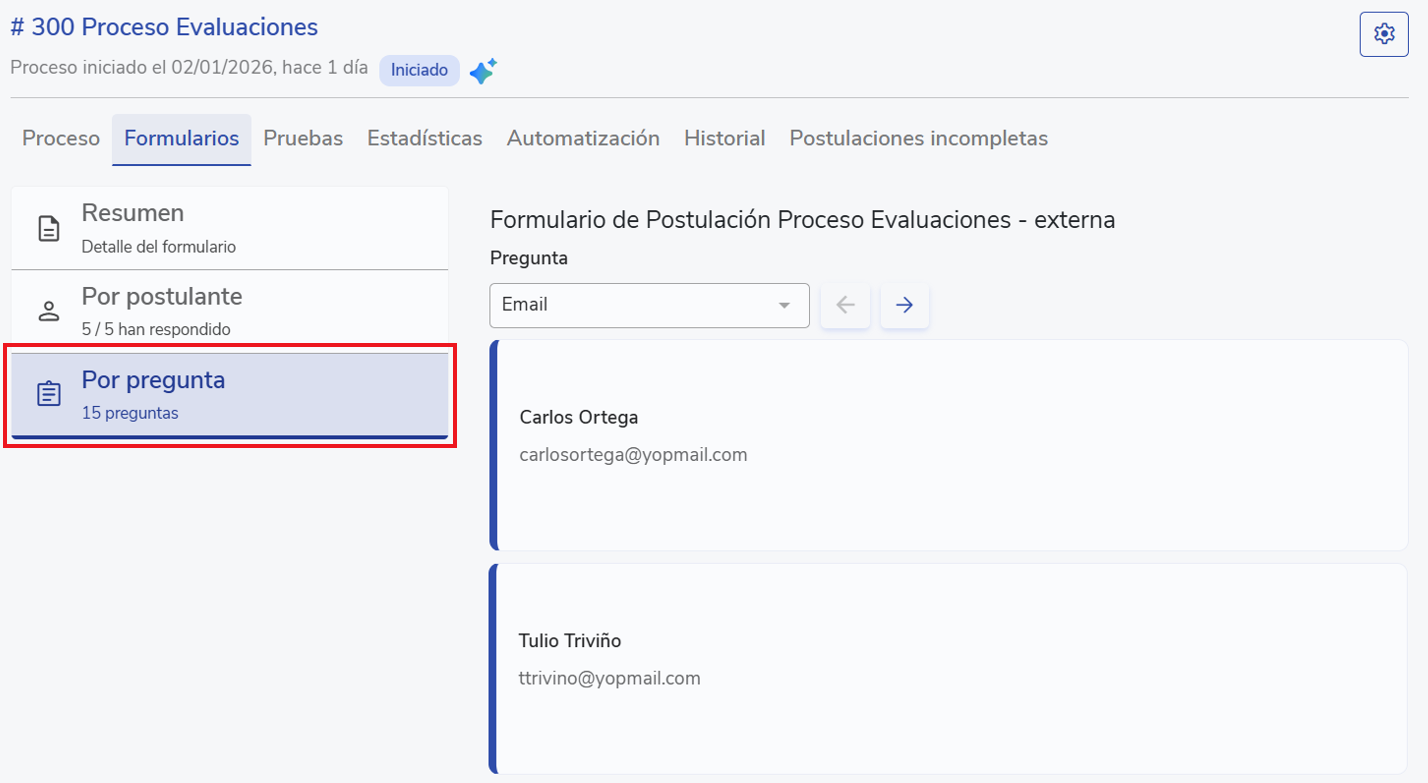
Task: View the Historial tab
Action: 724,139
